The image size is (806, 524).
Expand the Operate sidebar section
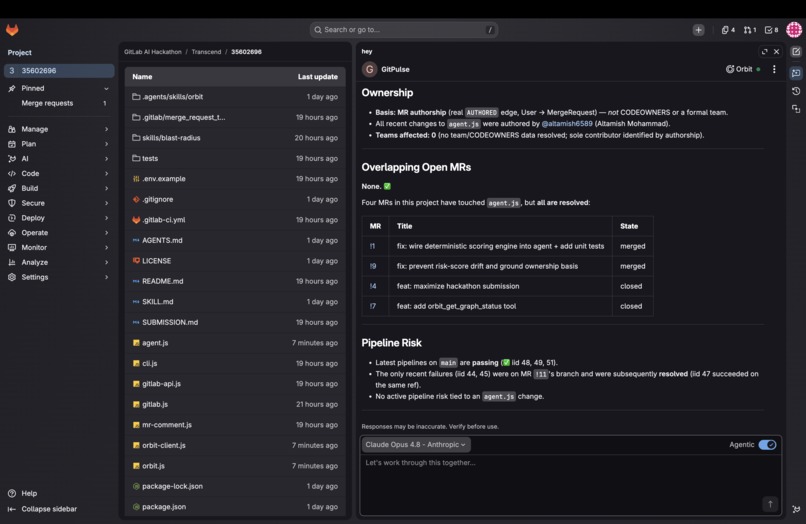click(59, 232)
